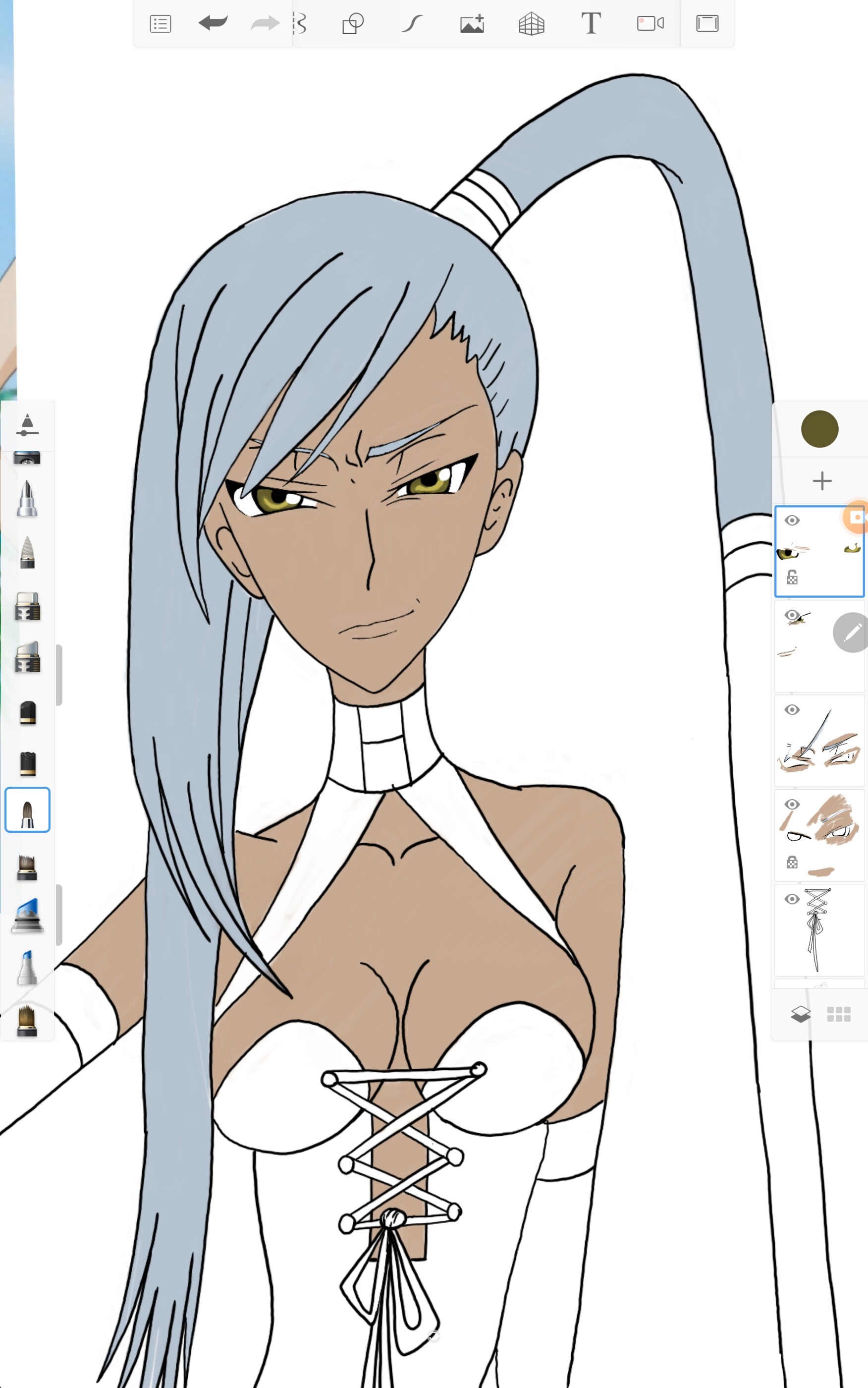Redo the undone stroke
Image resolution: width=868 pixels, height=1388 pixels.
click(265, 23)
